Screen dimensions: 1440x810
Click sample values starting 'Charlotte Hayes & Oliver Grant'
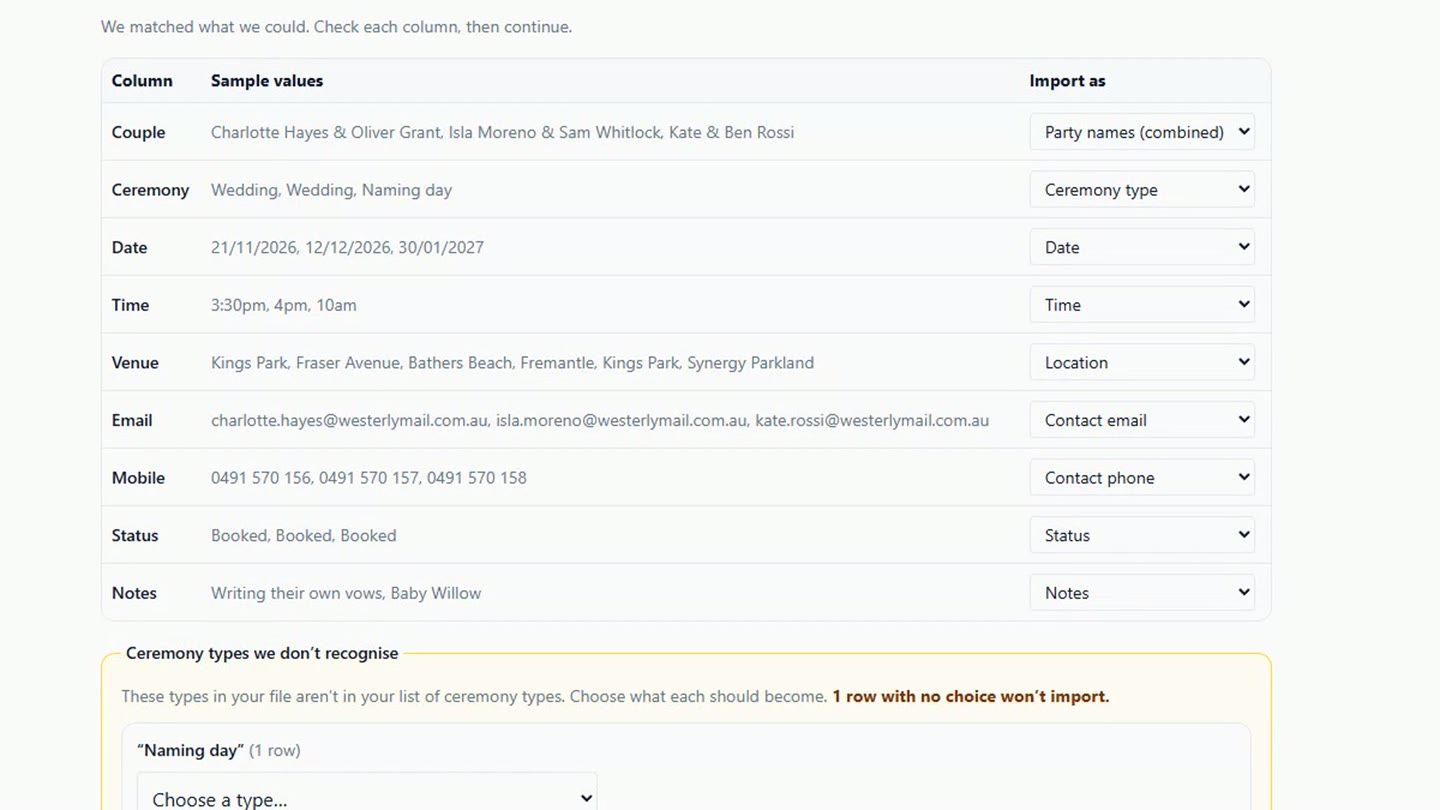pos(502,132)
